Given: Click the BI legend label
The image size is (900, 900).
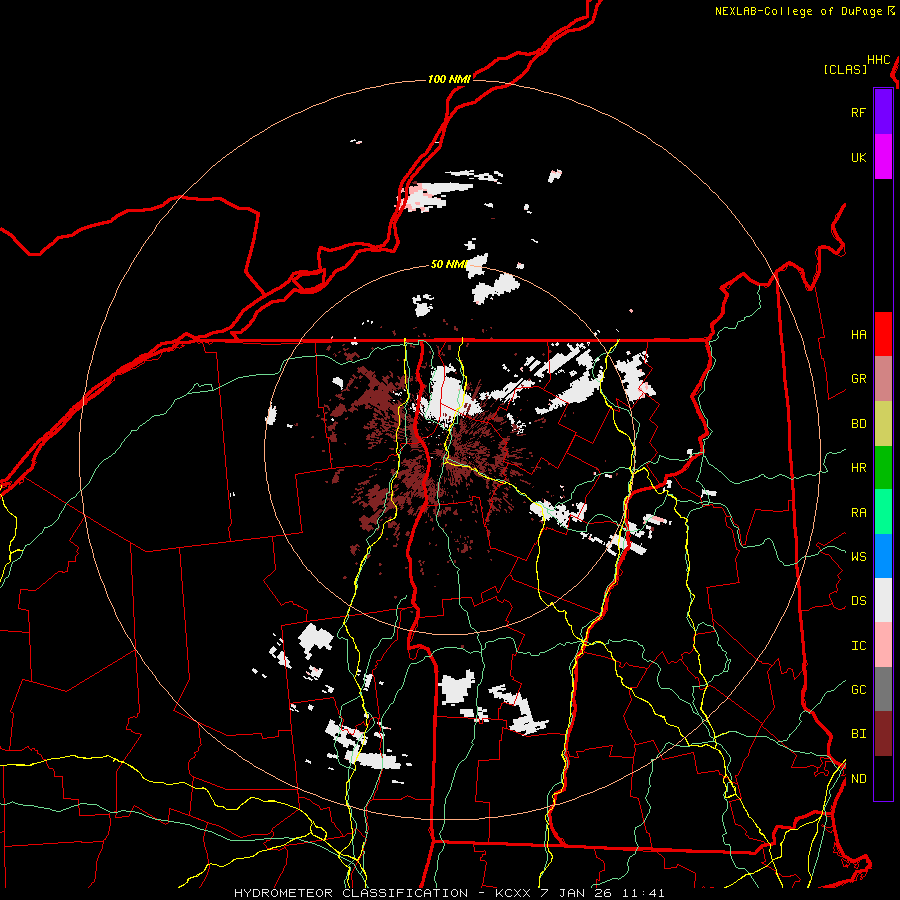Looking at the screenshot, I should coord(858,734).
